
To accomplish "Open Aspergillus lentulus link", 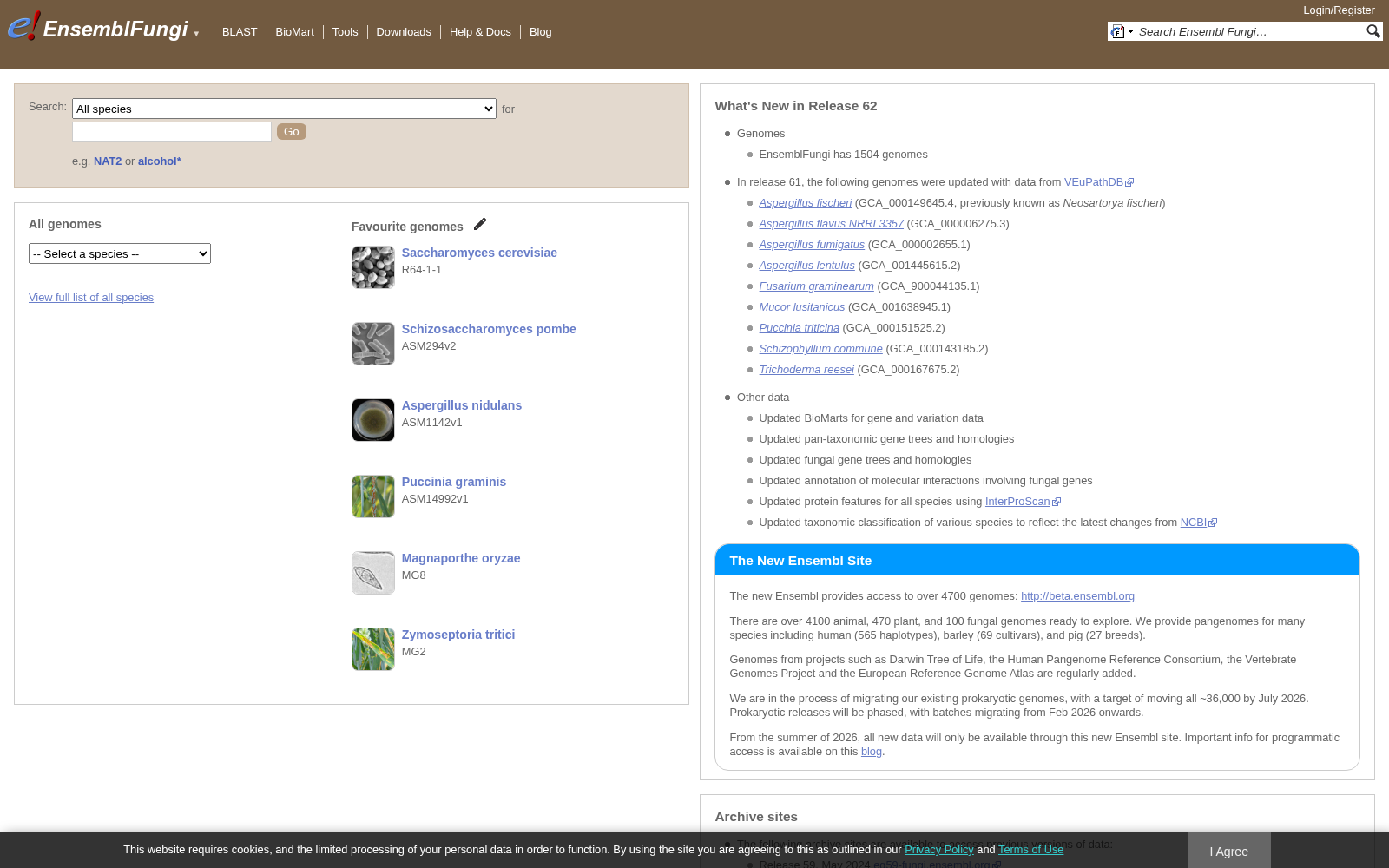I will tap(807, 266).
